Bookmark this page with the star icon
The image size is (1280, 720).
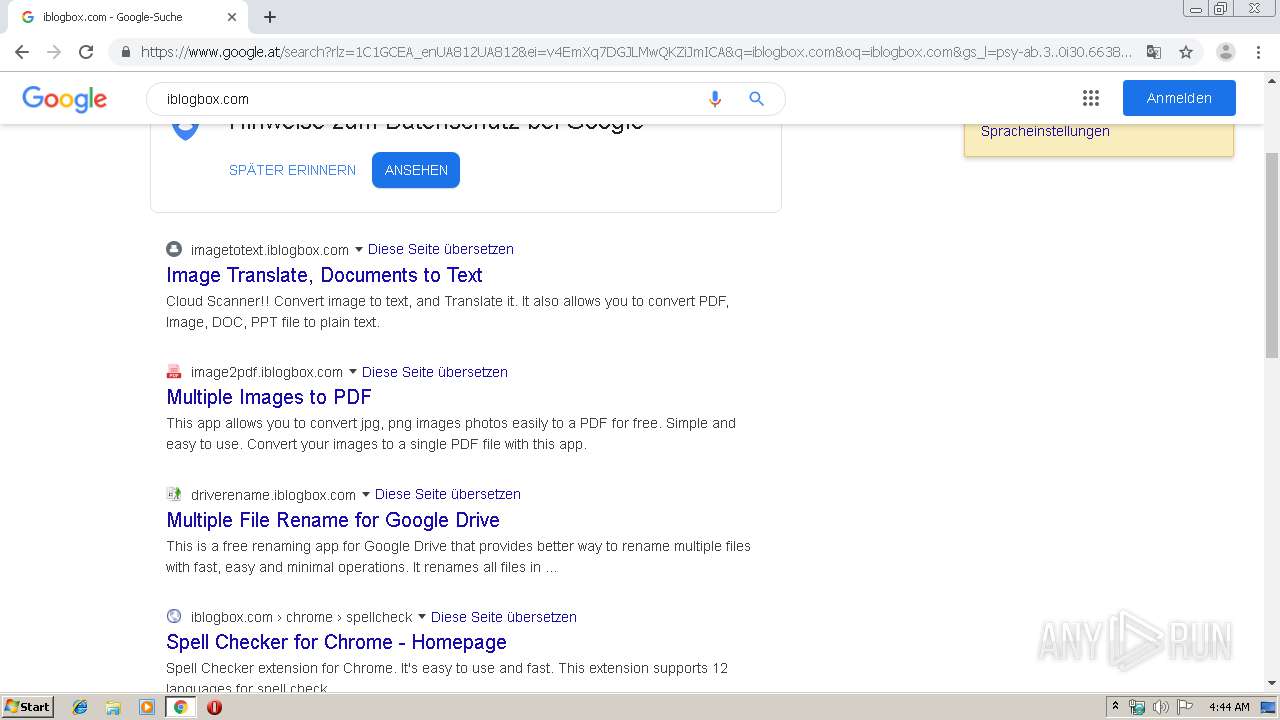click(x=1186, y=52)
